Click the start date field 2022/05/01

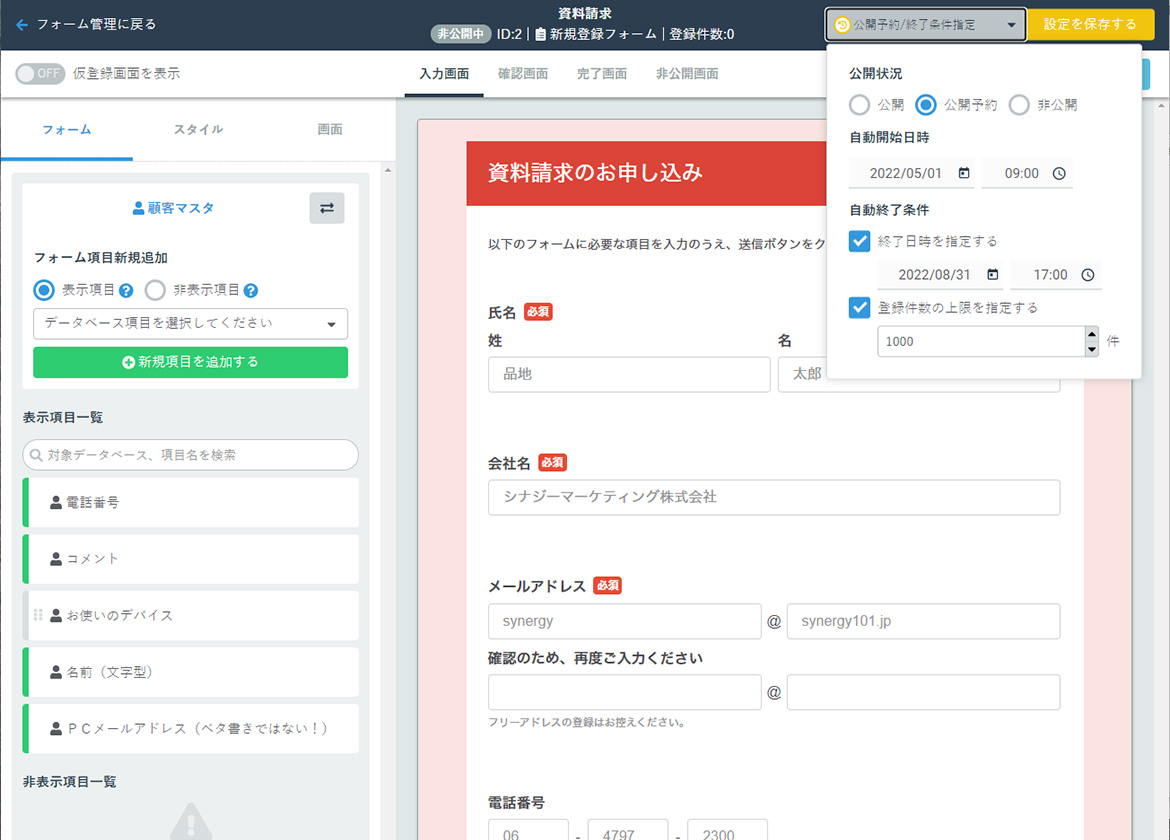point(911,173)
